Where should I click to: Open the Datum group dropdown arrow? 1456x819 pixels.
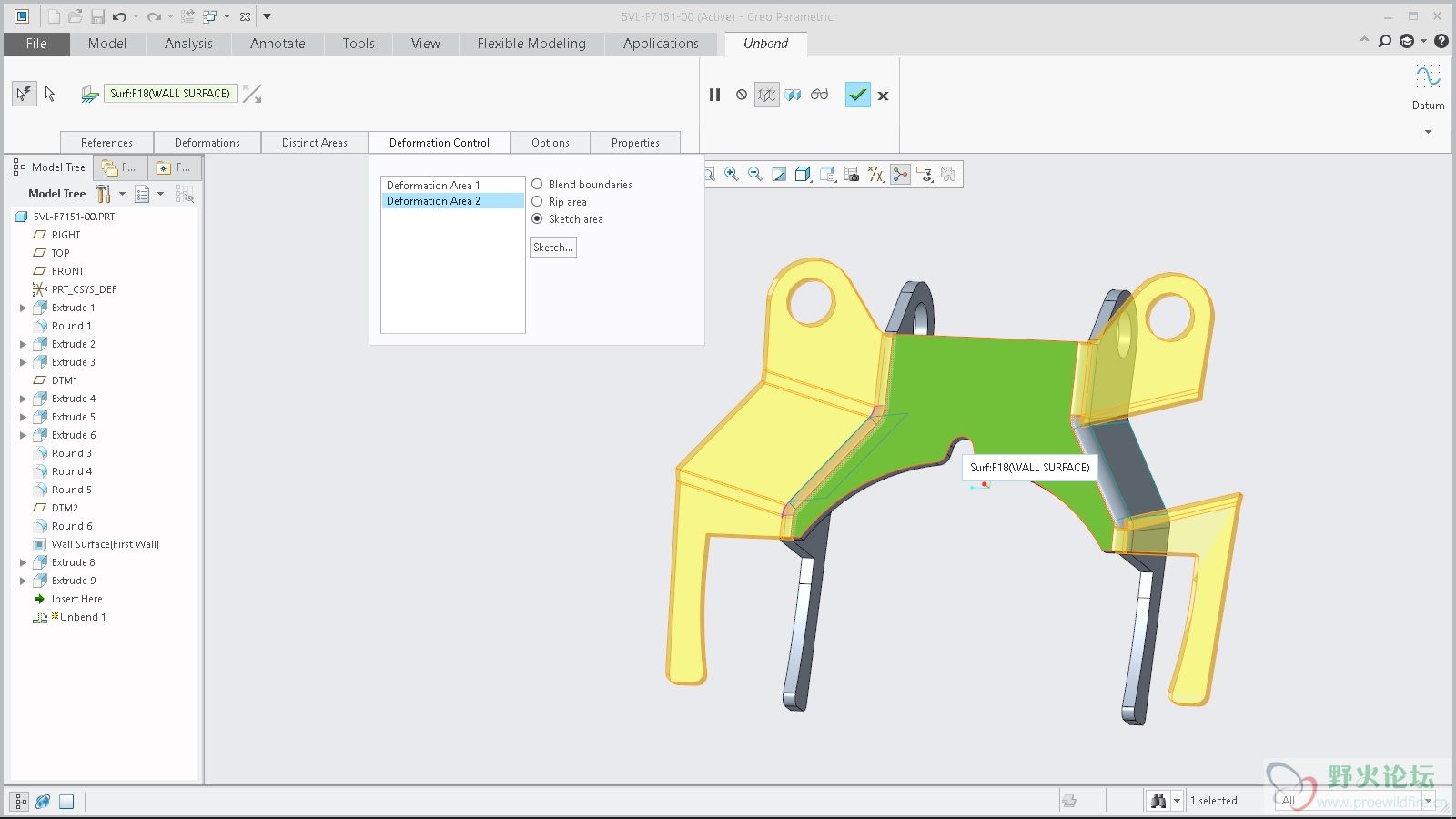[x=1428, y=132]
